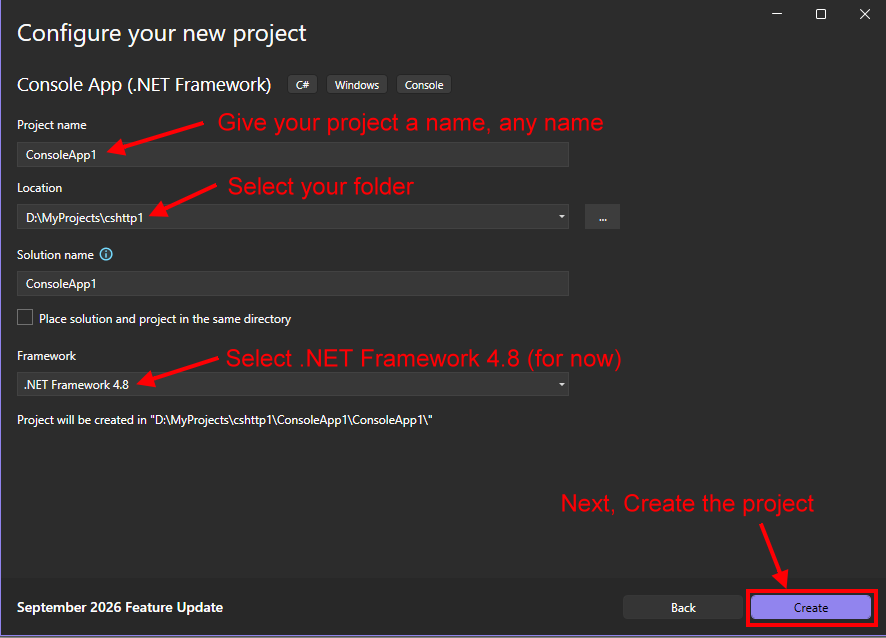886x638 pixels.
Task: Browse for location with the ellipsis button
Action: click(602, 217)
